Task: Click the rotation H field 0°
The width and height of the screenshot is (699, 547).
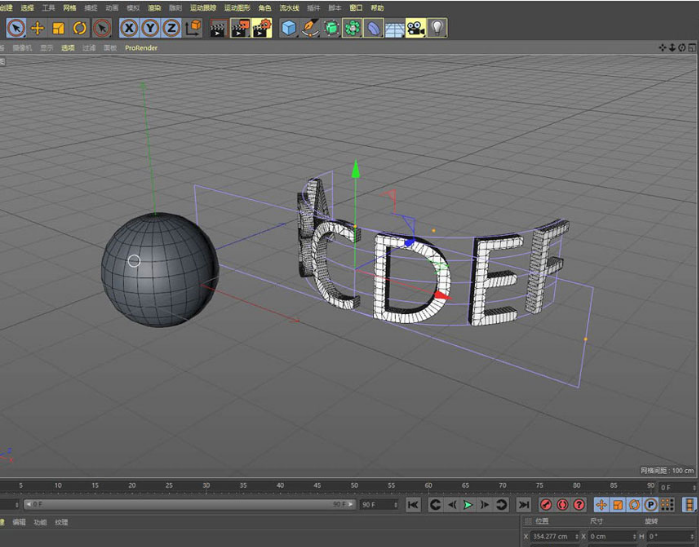Action: (x=671, y=536)
